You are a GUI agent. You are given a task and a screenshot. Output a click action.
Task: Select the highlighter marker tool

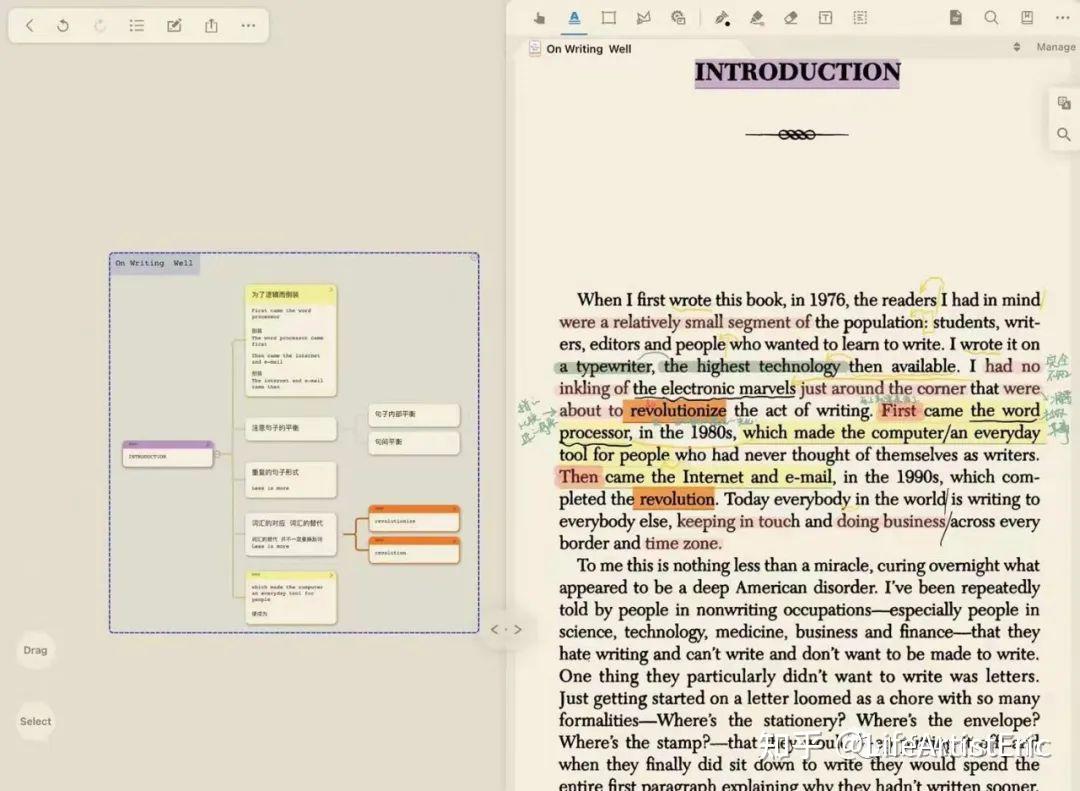click(x=757, y=18)
